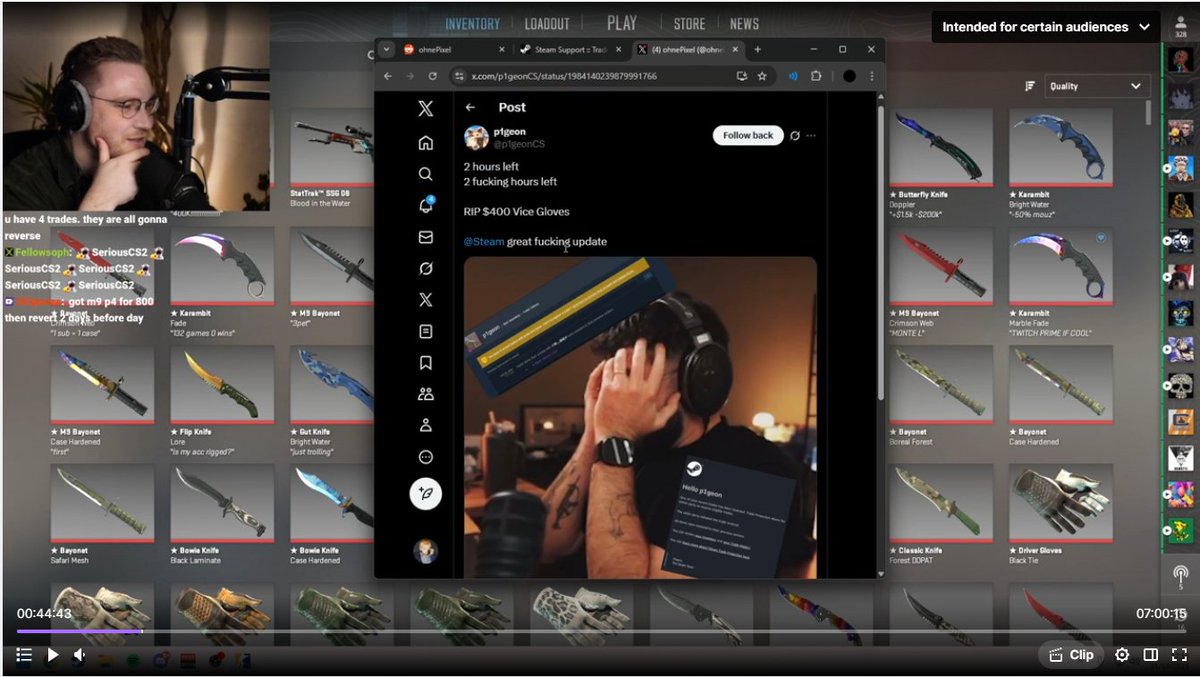This screenshot has height=677, width=1200.
Task: Open the browser tab search chevron
Action: pos(386,49)
